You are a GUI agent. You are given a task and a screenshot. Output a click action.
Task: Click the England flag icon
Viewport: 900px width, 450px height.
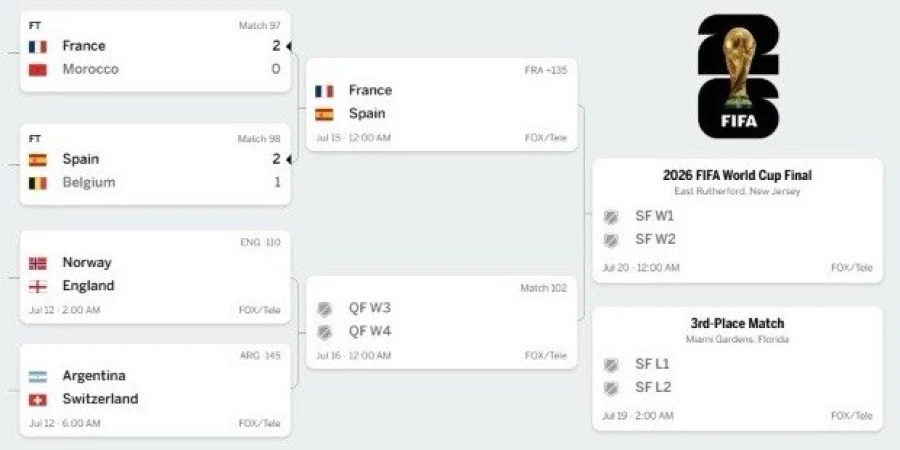(38, 286)
